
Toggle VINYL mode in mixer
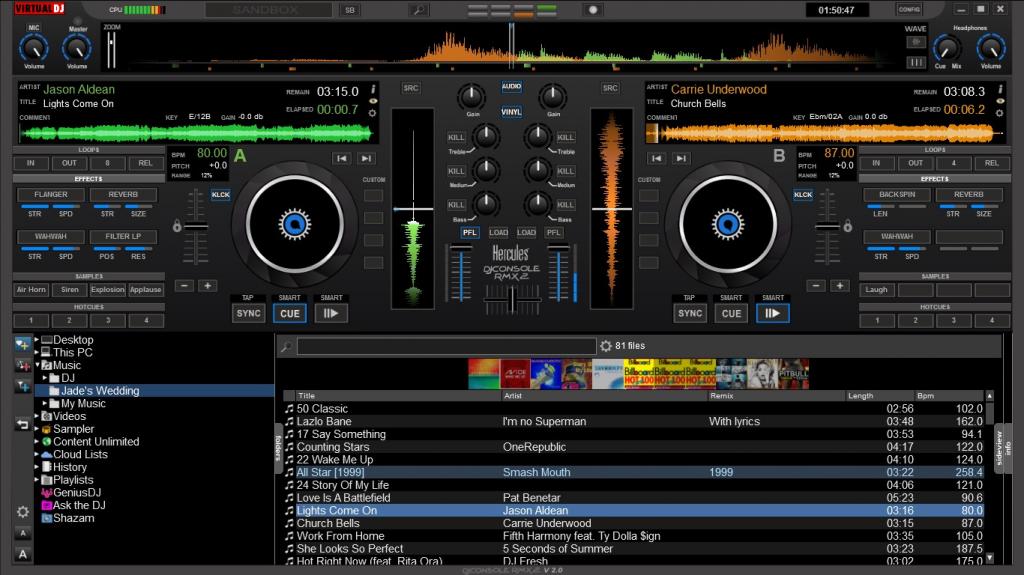pyautogui.click(x=511, y=112)
